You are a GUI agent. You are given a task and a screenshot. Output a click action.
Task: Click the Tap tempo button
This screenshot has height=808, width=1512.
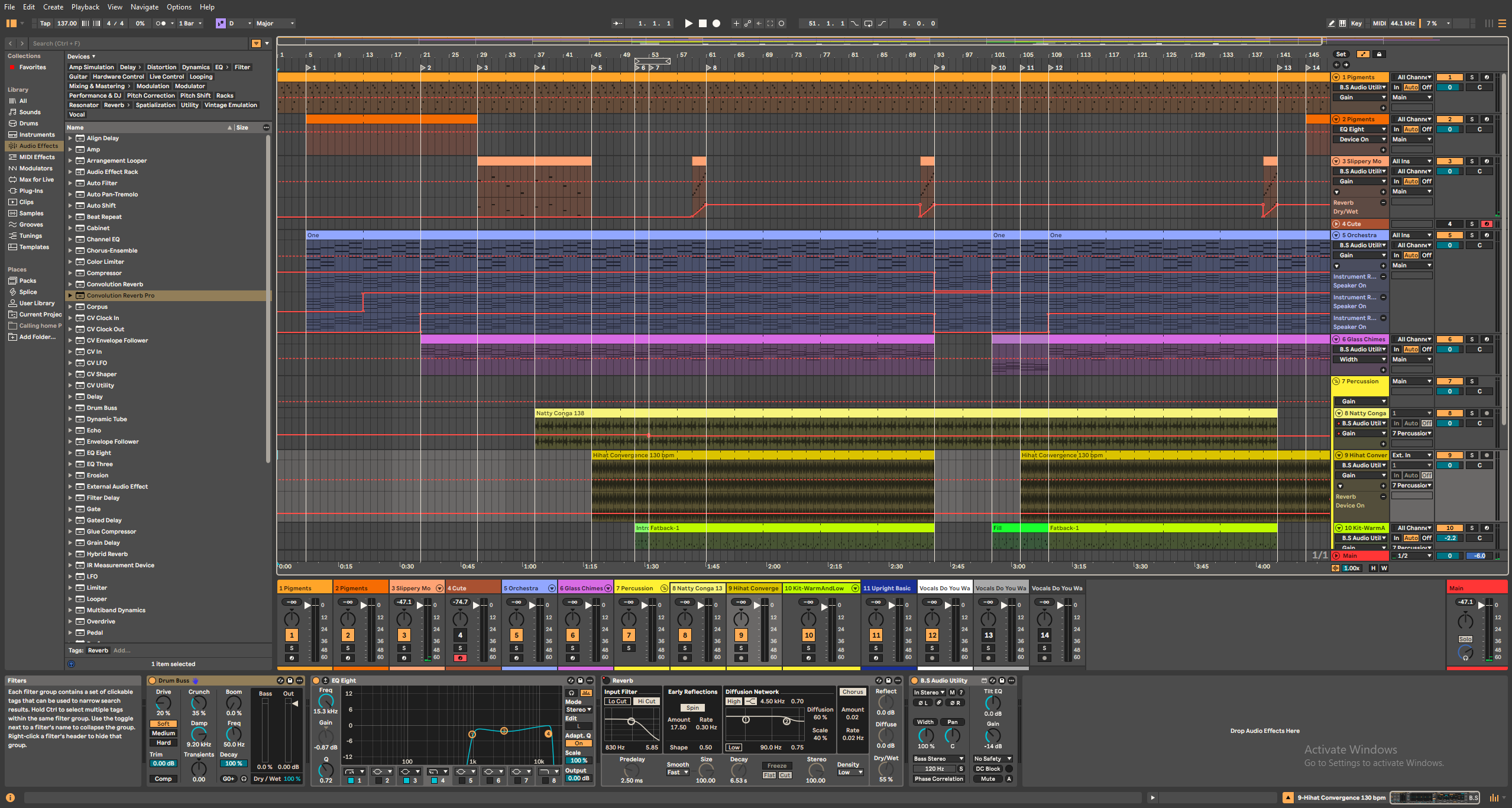click(x=46, y=24)
